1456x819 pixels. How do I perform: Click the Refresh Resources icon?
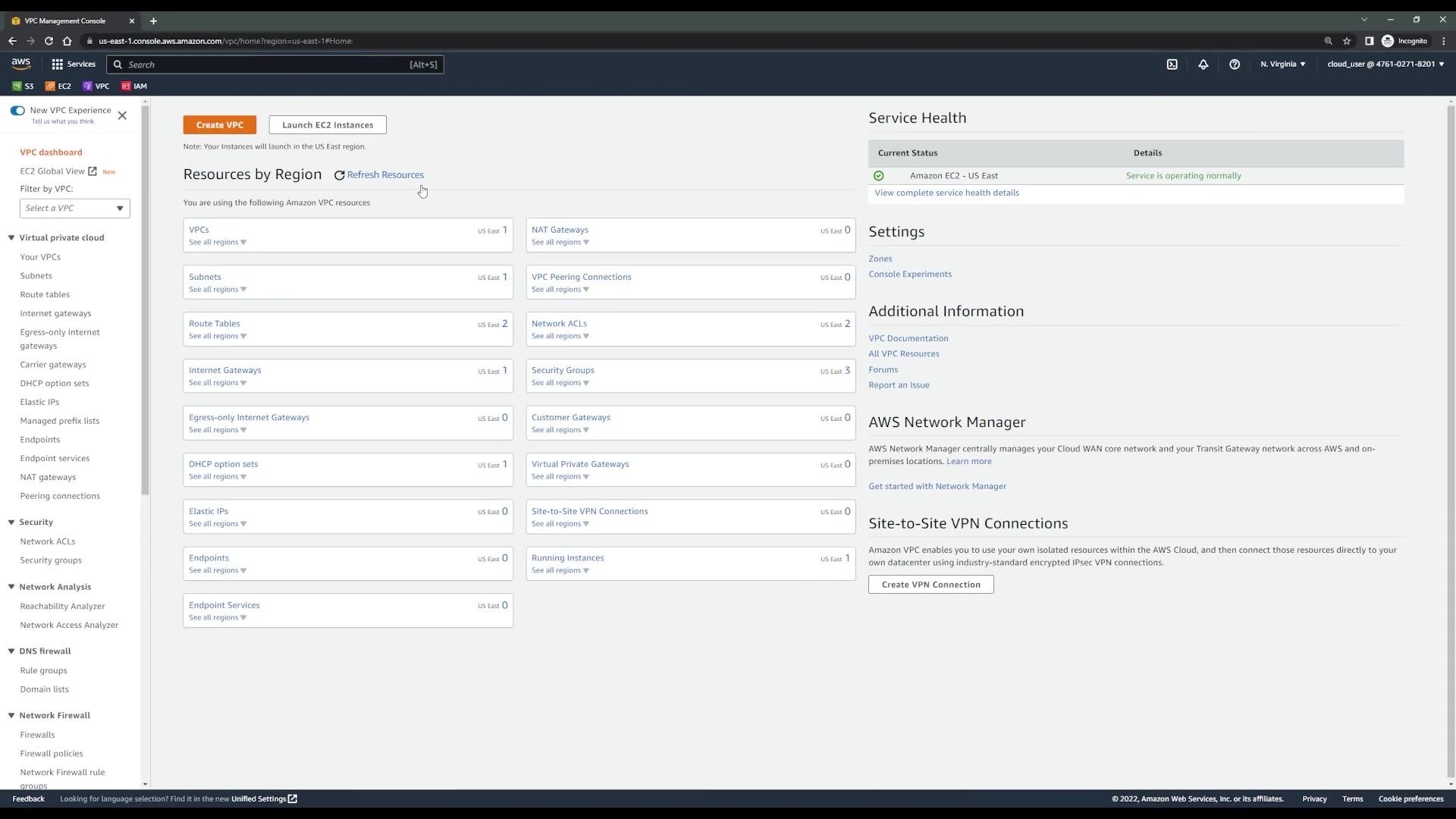(x=339, y=175)
